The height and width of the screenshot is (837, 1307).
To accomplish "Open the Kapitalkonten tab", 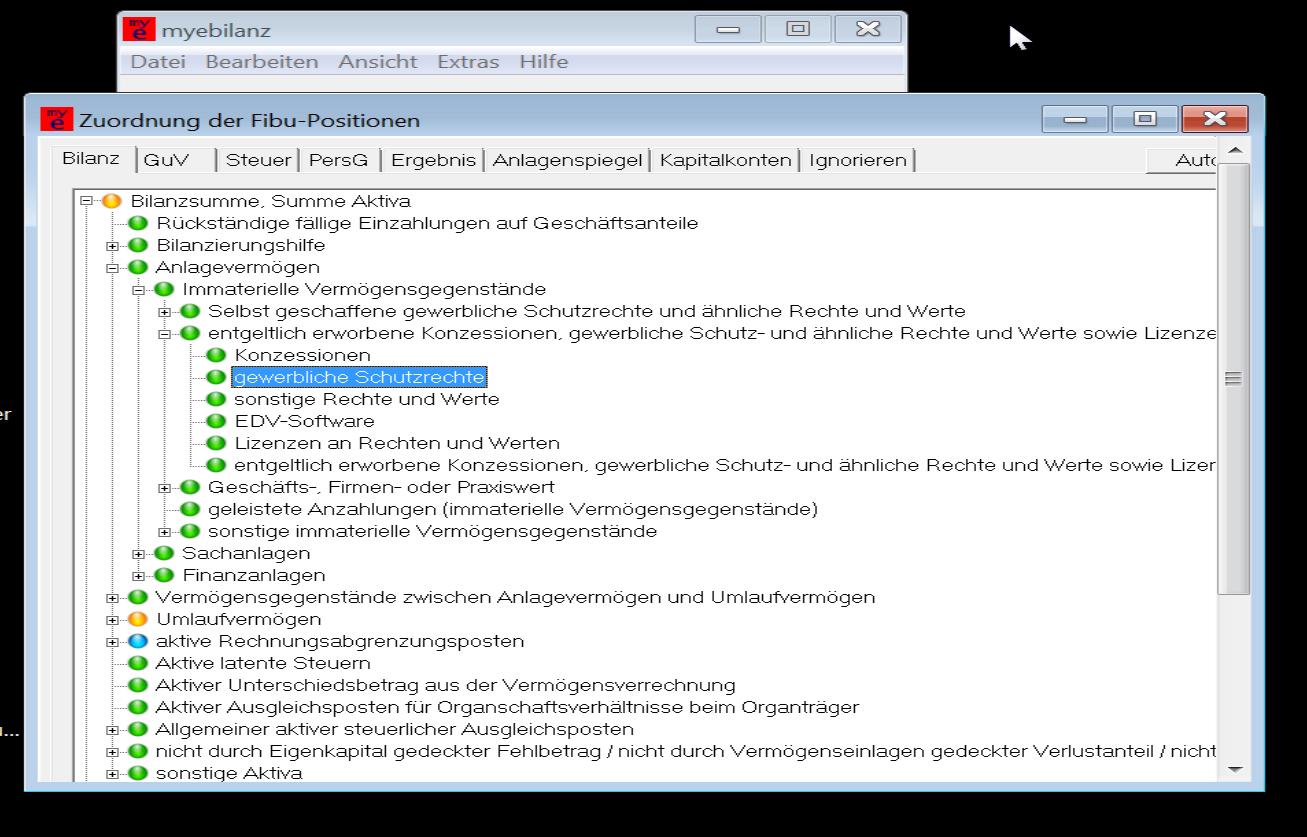I will click(x=726, y=160).
